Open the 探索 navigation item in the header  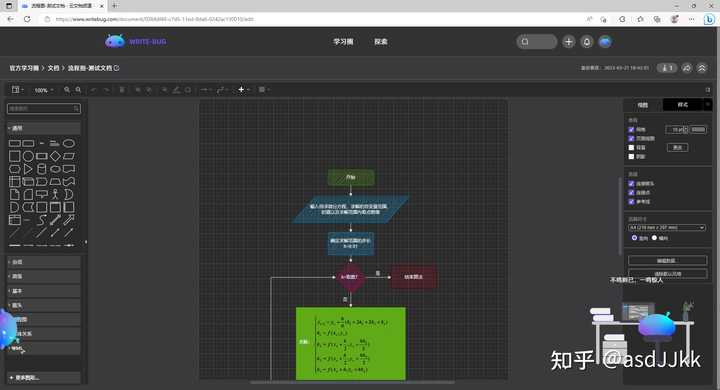(381, 42)
